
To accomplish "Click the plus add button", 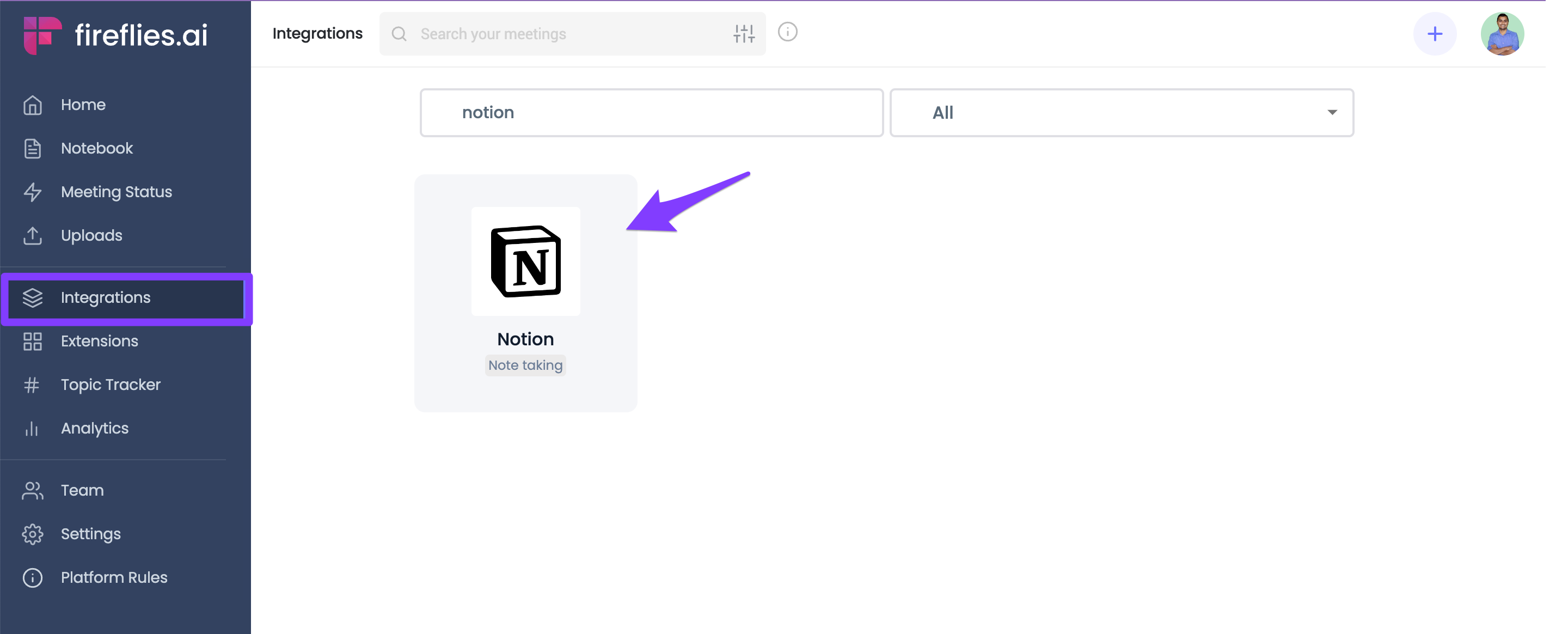I will click(1435, 33).
